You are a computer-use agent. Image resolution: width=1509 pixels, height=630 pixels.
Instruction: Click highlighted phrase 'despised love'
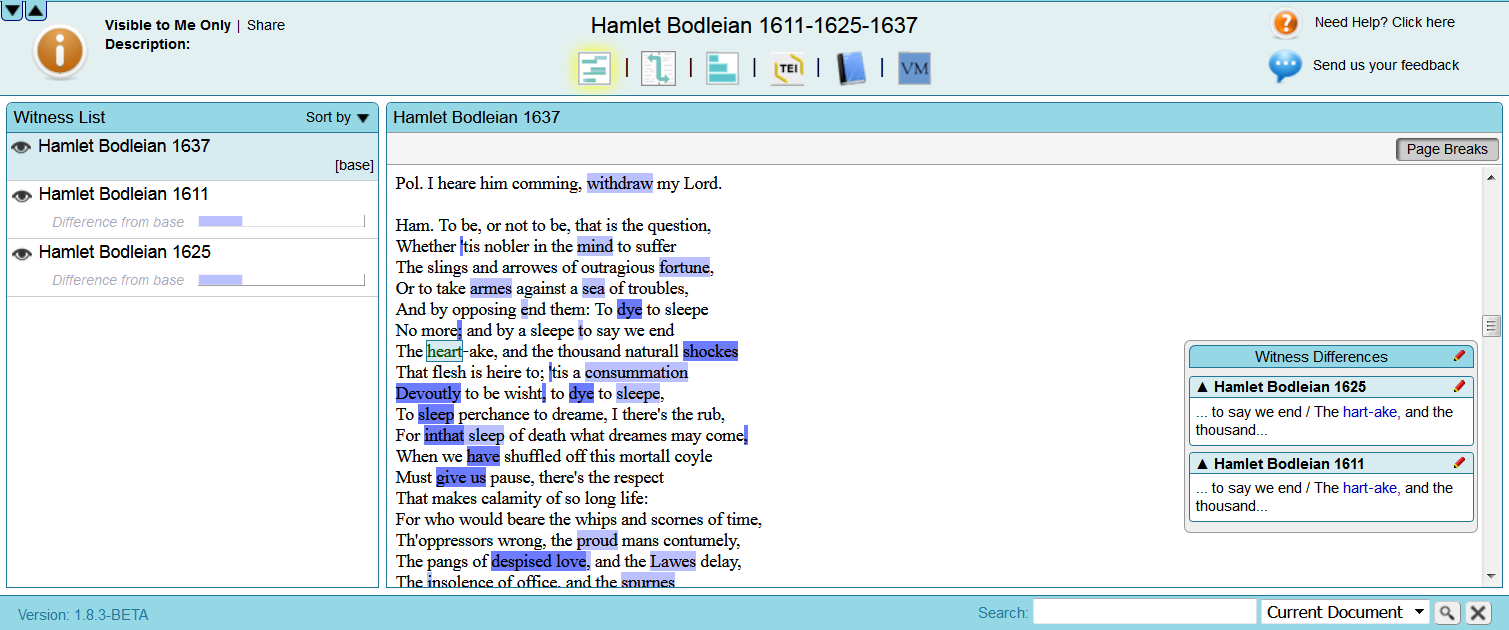click(x=539, y=561)
